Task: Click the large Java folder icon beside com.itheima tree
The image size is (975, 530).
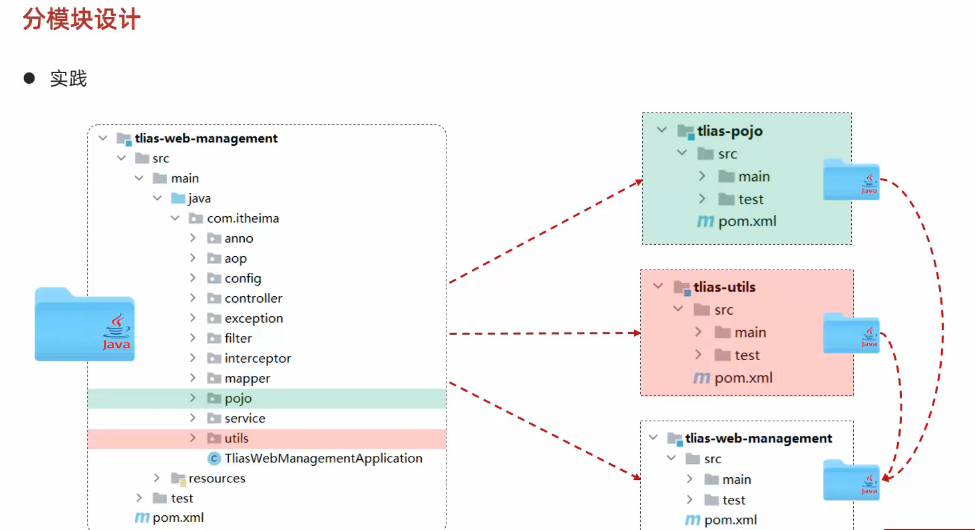Action: 85,324
